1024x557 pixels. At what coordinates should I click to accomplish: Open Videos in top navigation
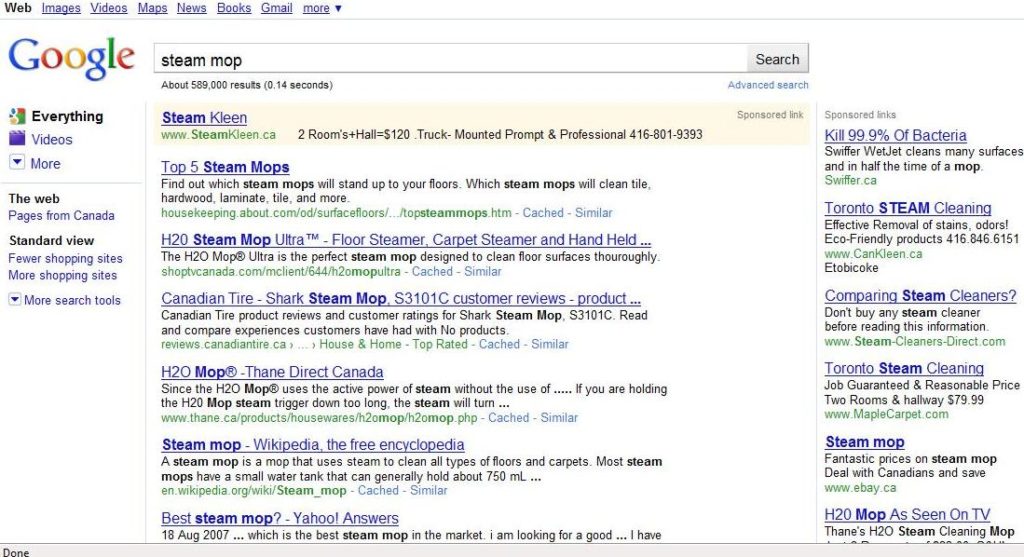click(x=108, y=8)
